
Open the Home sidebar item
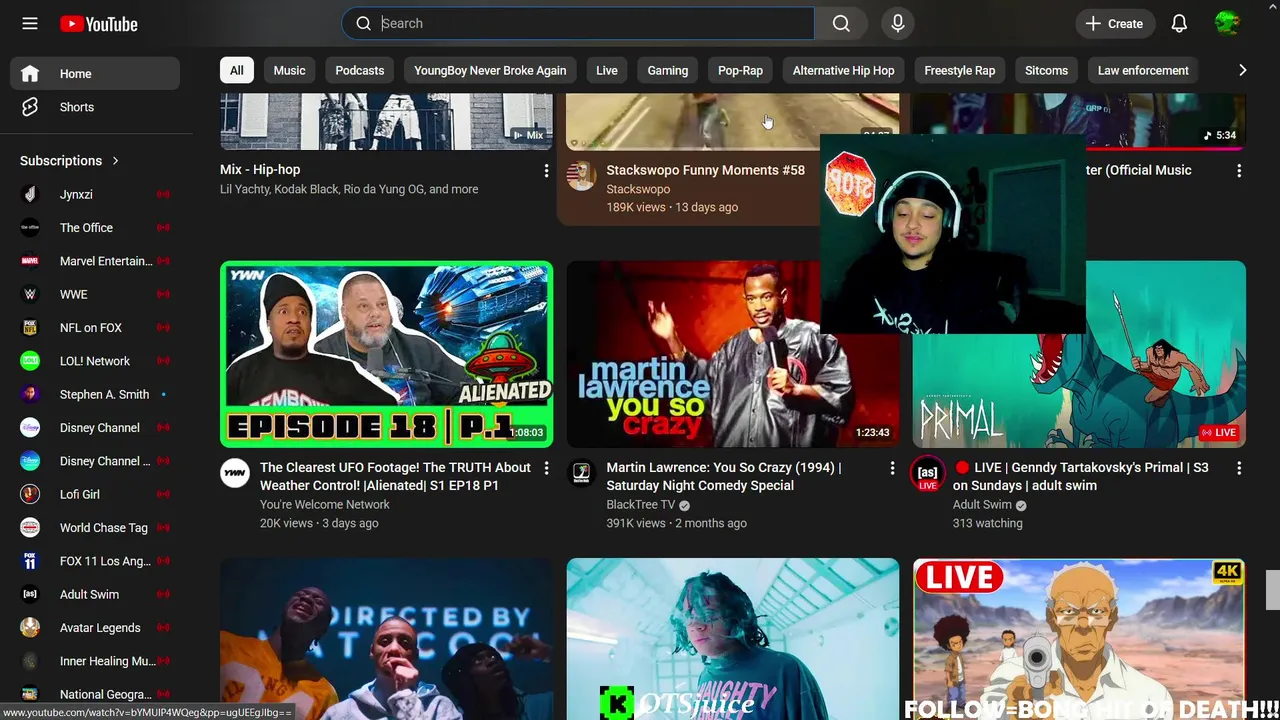(x=95, y=73)
